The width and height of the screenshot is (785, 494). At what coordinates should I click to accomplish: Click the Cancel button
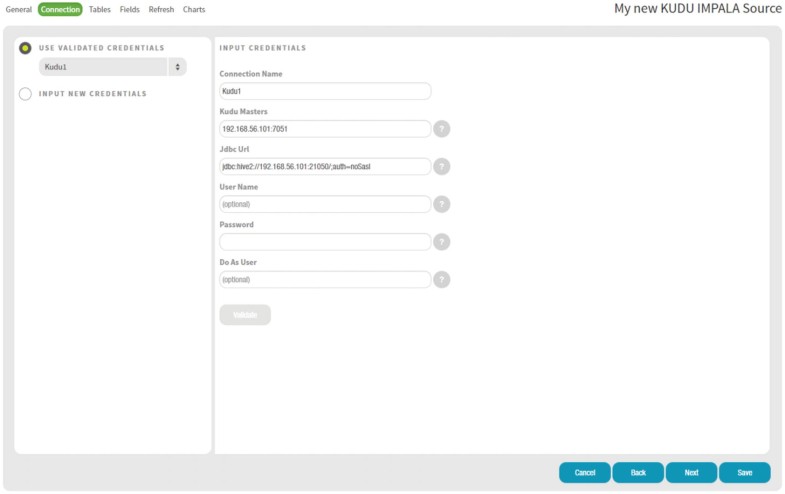pos(585,472)
